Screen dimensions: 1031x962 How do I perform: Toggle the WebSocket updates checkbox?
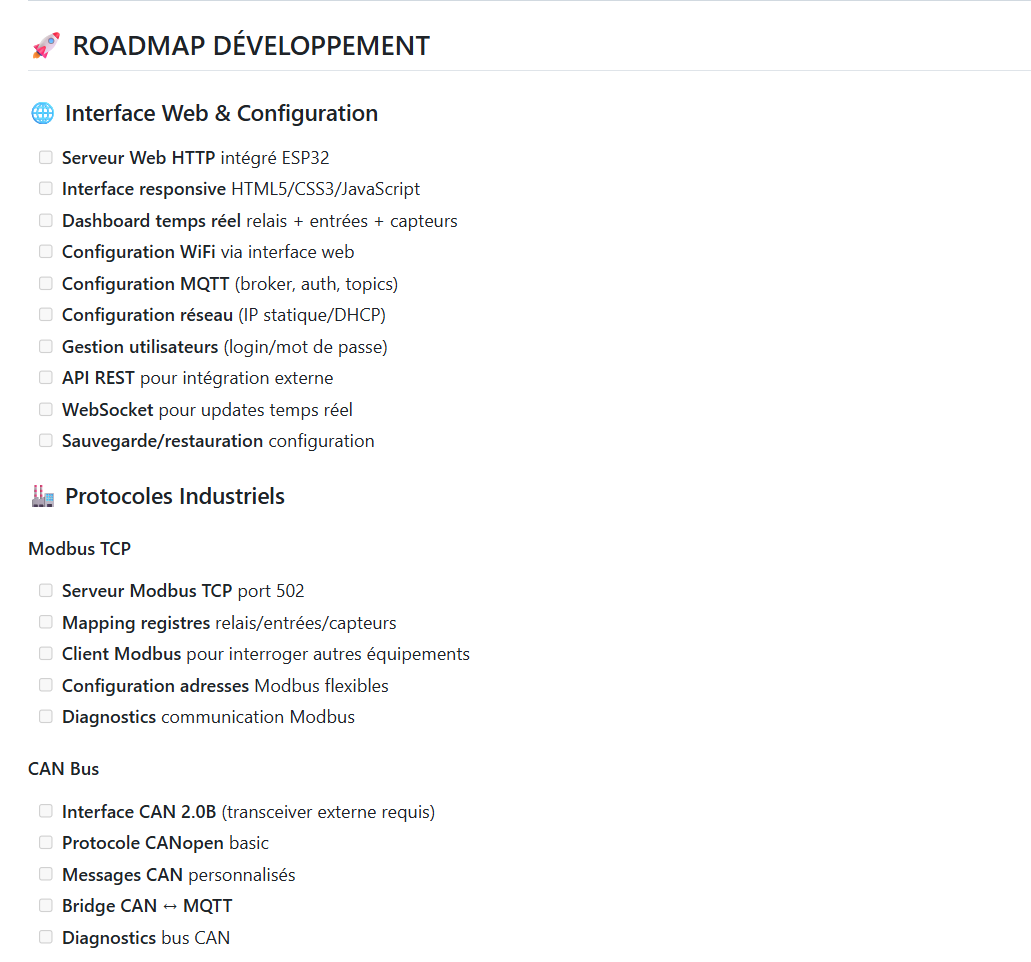(46, 409)
